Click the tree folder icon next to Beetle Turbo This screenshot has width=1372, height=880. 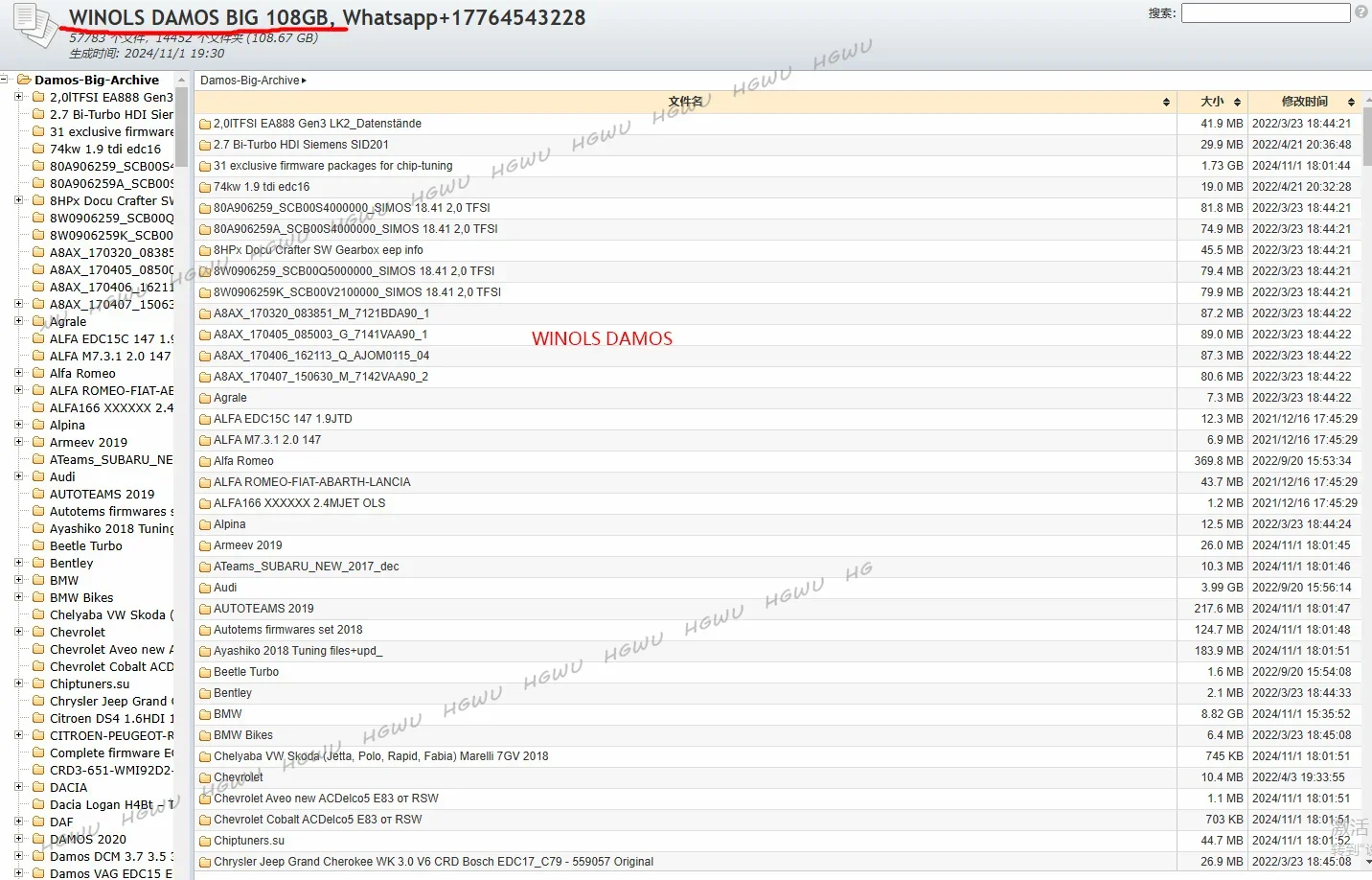pos(39,545)
